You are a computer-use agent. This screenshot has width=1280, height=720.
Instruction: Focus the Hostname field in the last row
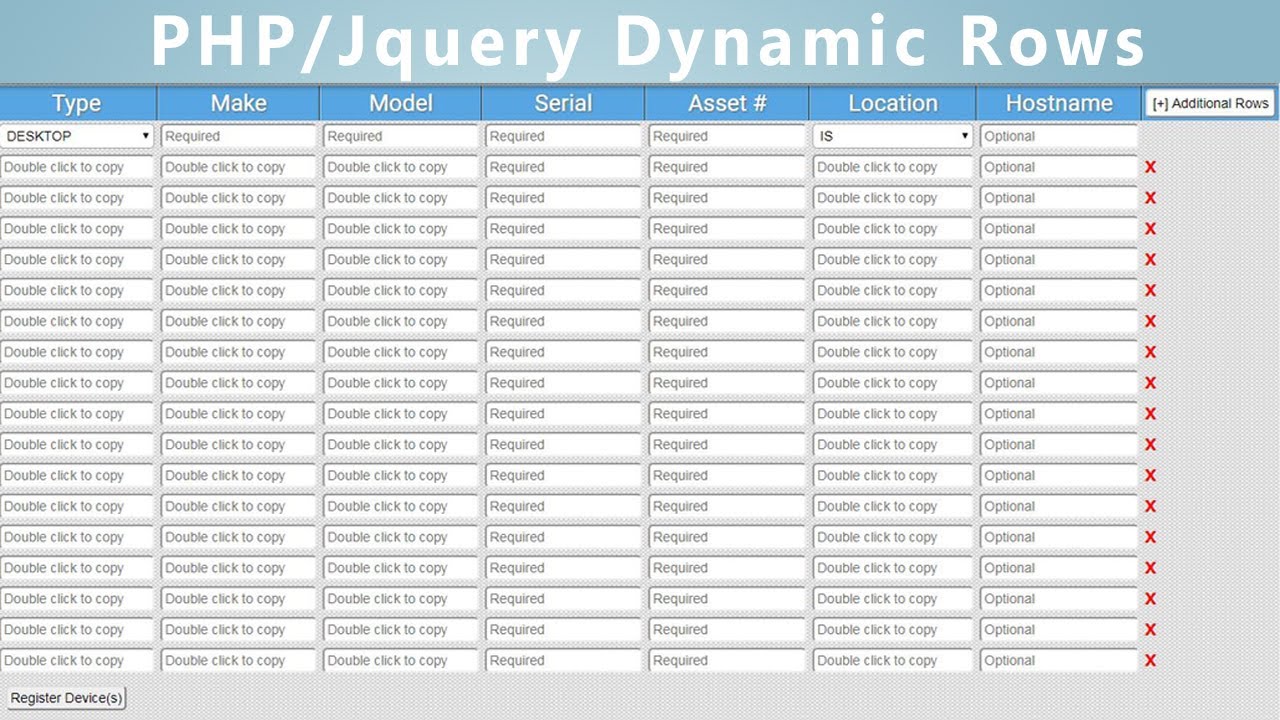(x=1059, y=661)
